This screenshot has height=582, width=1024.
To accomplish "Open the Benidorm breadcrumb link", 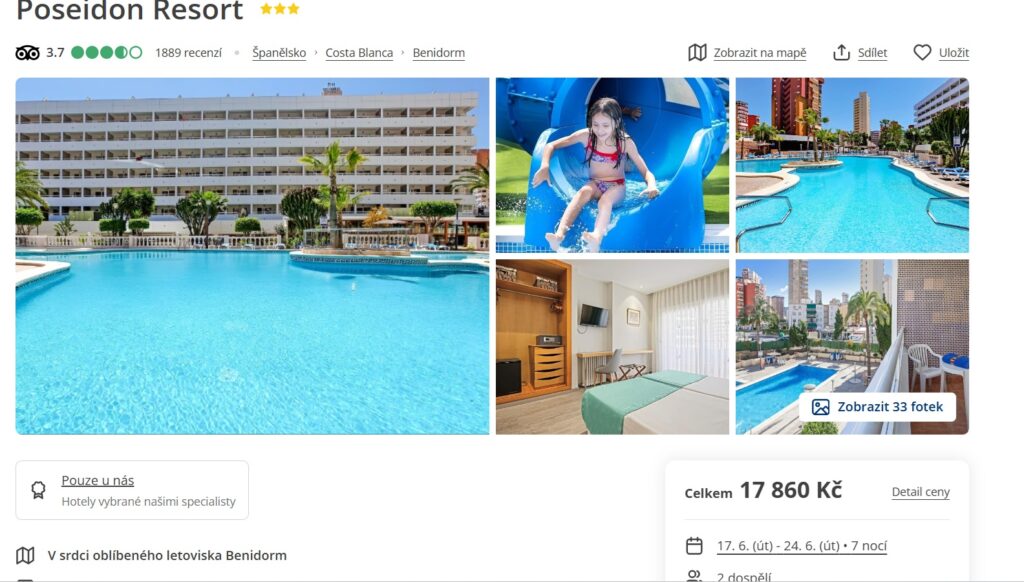I will (438, 53).
